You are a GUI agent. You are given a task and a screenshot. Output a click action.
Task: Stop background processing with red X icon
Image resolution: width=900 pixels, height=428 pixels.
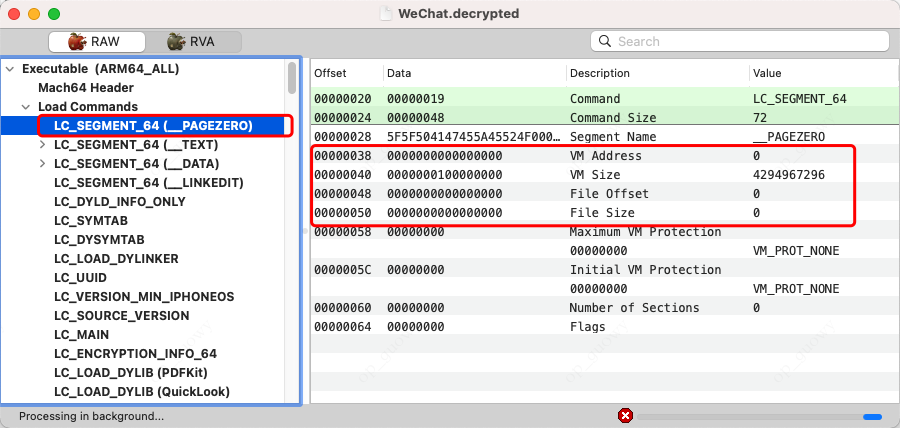(x=626, y=416)
